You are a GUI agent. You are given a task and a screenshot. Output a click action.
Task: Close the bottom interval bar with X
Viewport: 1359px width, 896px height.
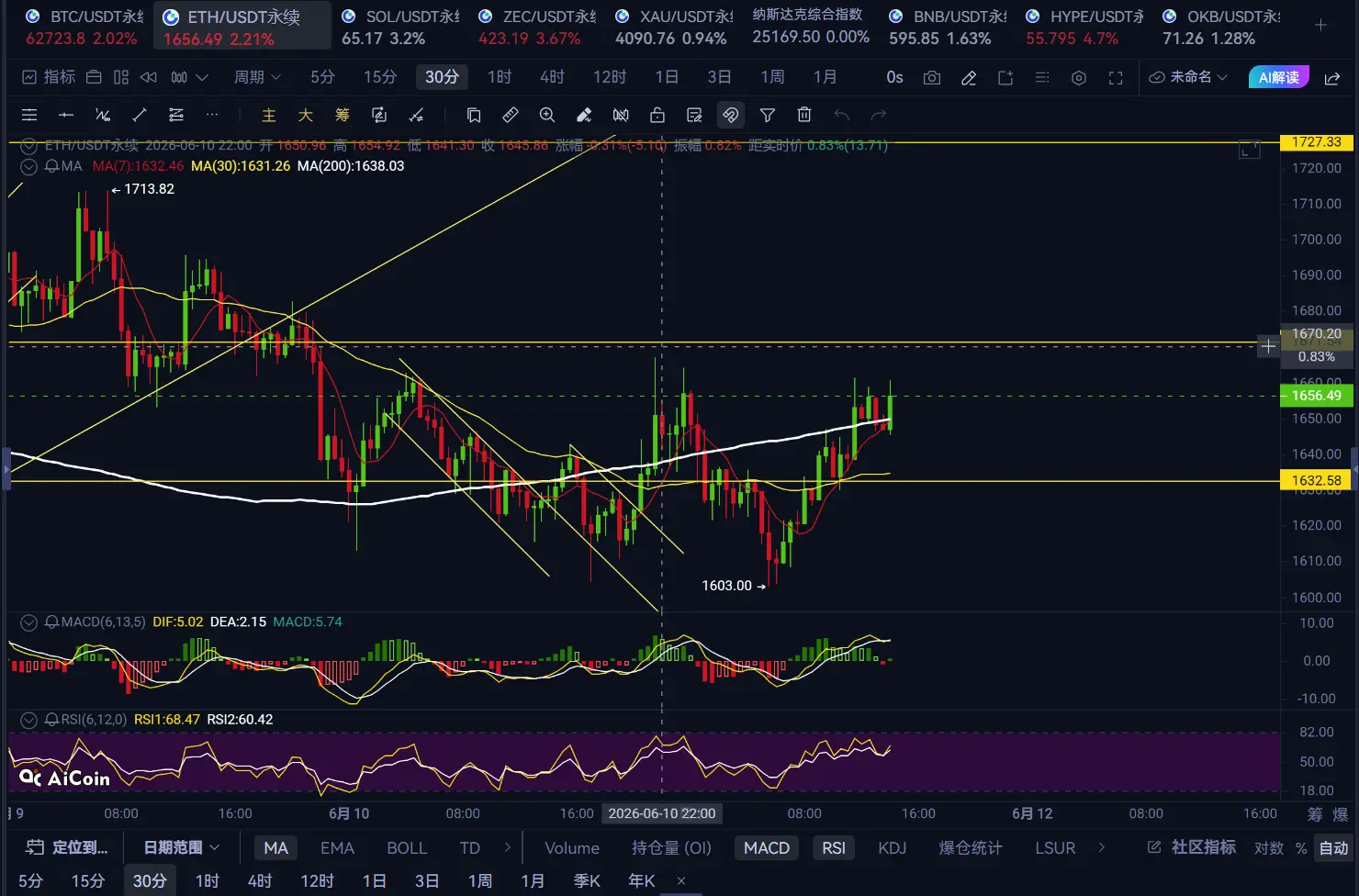[681, 881]
